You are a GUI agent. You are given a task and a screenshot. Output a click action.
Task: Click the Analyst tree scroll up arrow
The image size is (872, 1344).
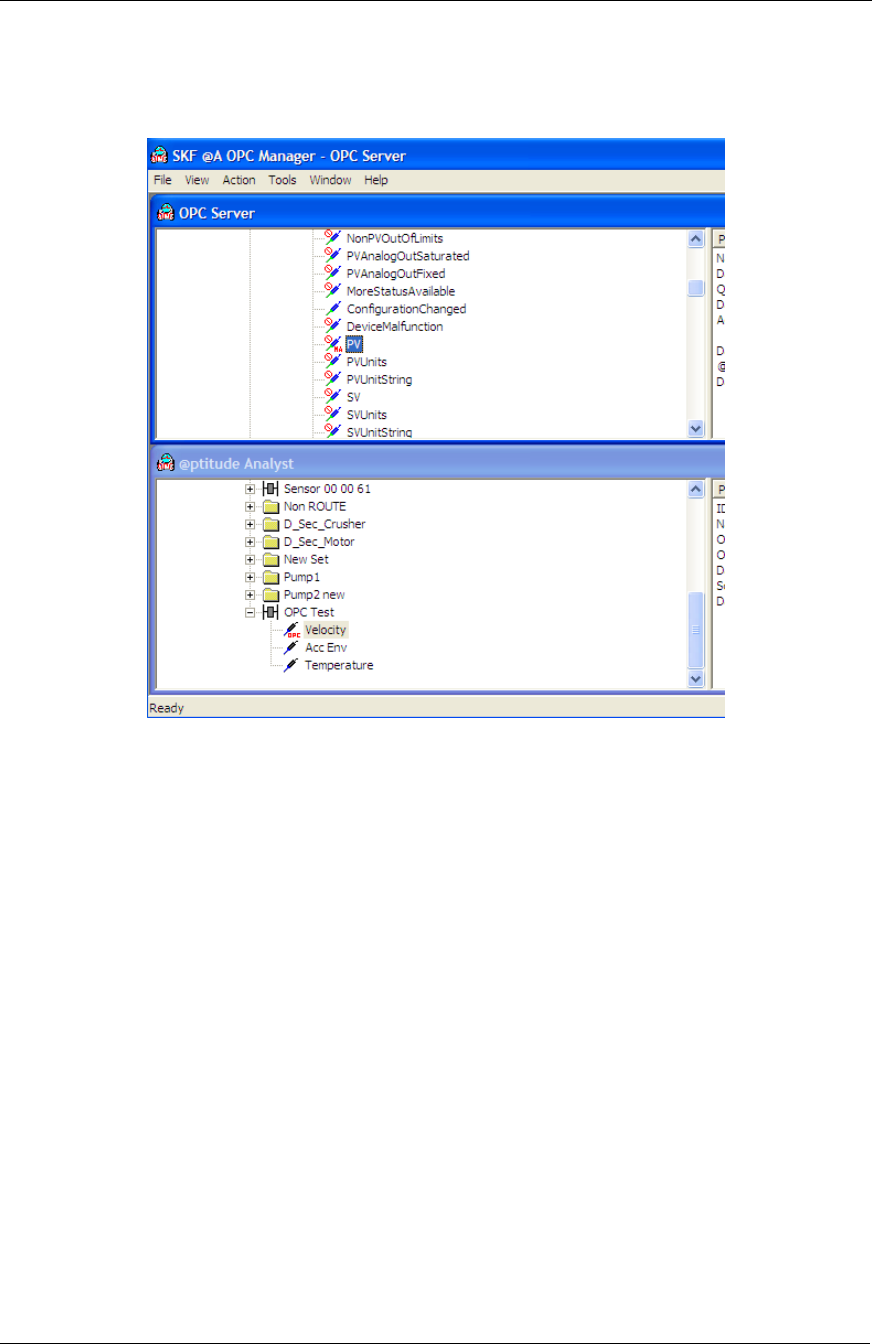point(697,490)
